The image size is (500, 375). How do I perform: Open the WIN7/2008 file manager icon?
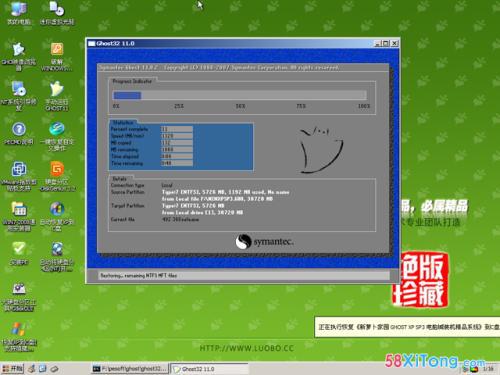click(x=19, y=216)
